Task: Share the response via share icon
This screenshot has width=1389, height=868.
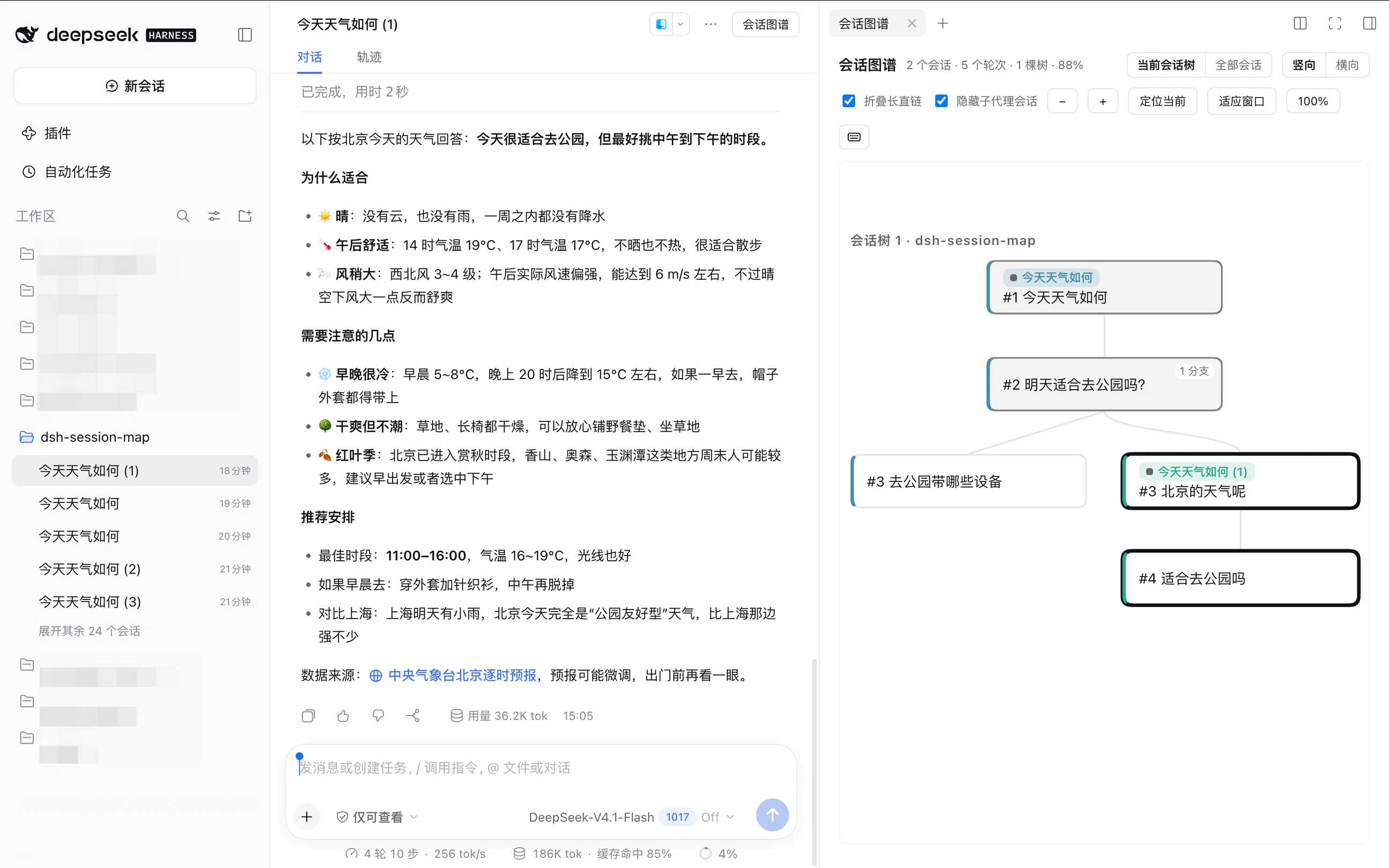Action: pos(413,716)
